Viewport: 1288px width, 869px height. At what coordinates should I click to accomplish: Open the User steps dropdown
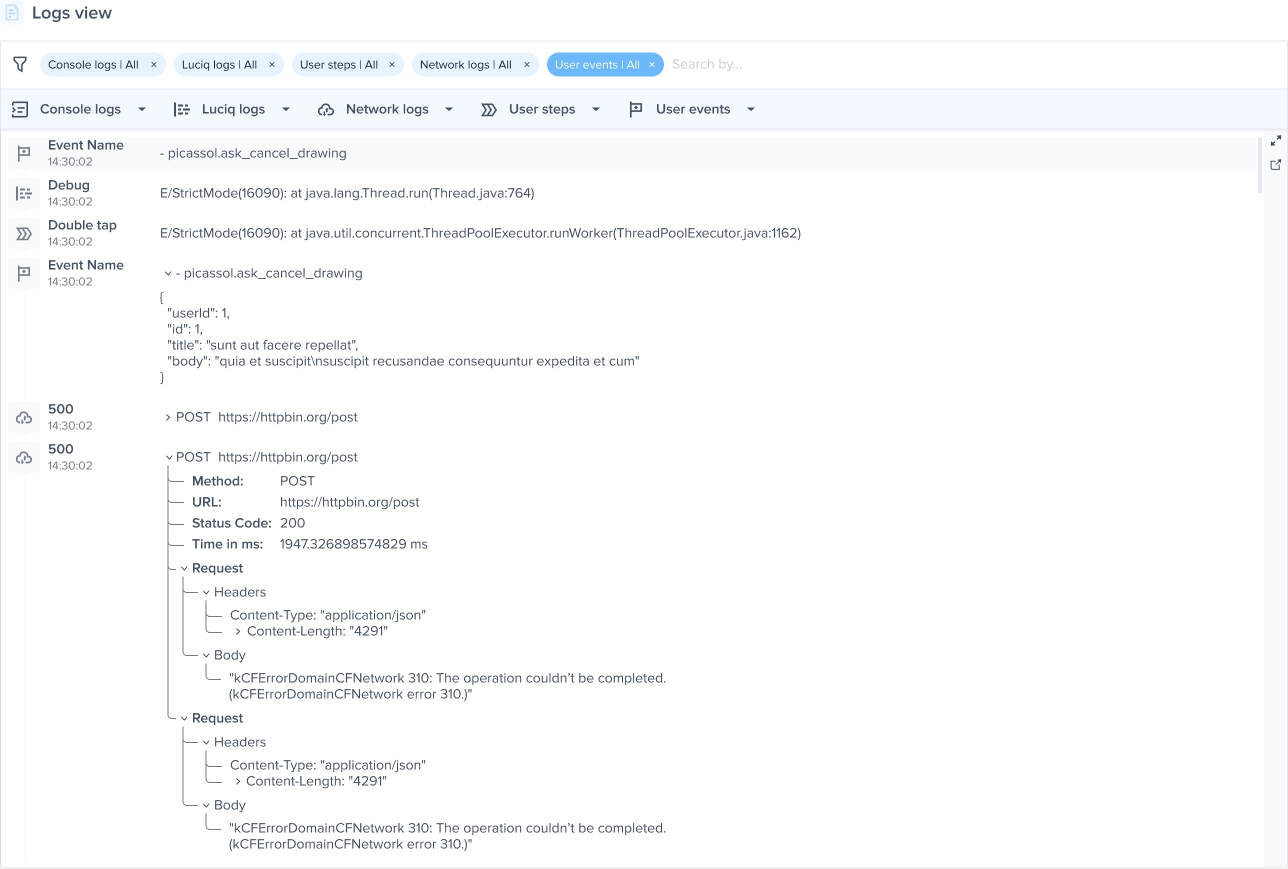596,109
